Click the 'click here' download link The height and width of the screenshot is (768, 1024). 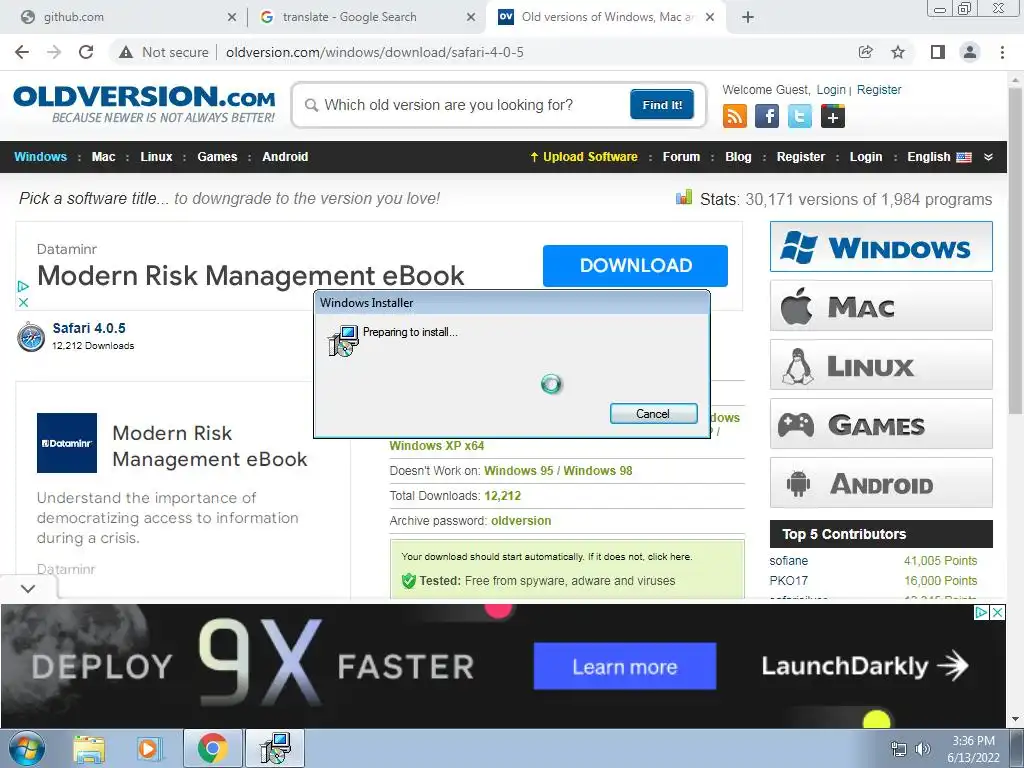(x=669, y=556)
